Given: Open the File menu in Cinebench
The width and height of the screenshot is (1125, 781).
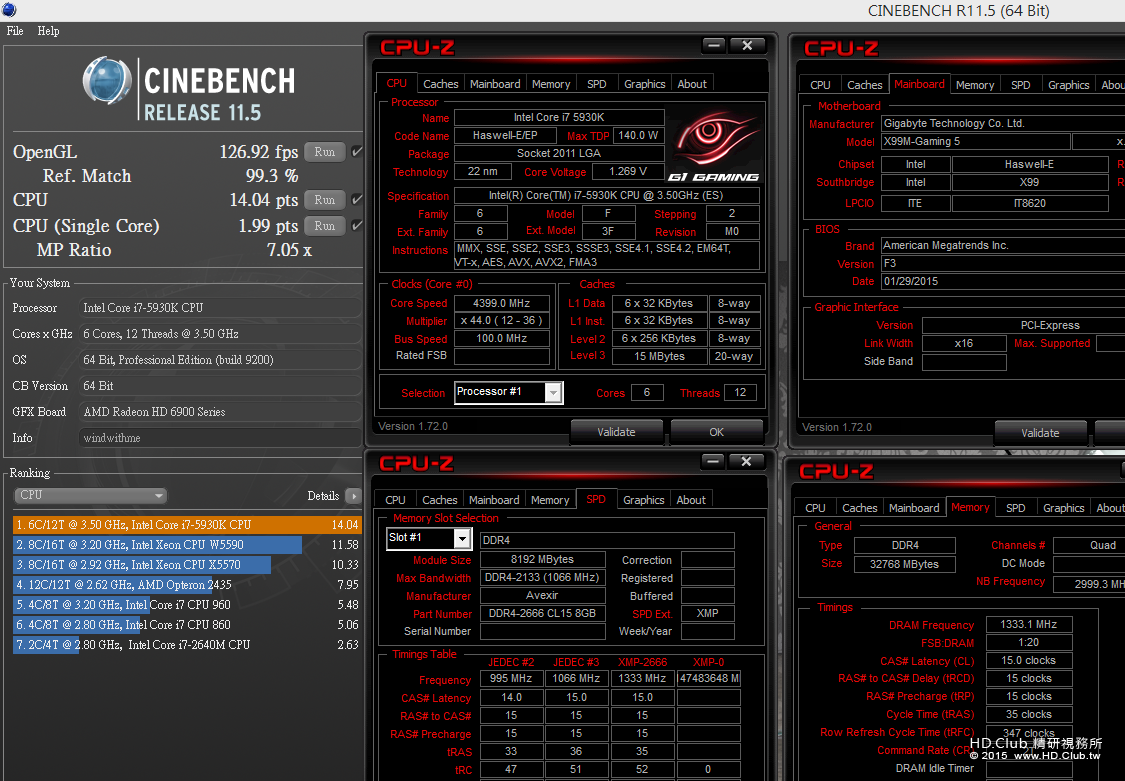Looking at the screenshot, I should pyautogui.click(x=15, y=31).
